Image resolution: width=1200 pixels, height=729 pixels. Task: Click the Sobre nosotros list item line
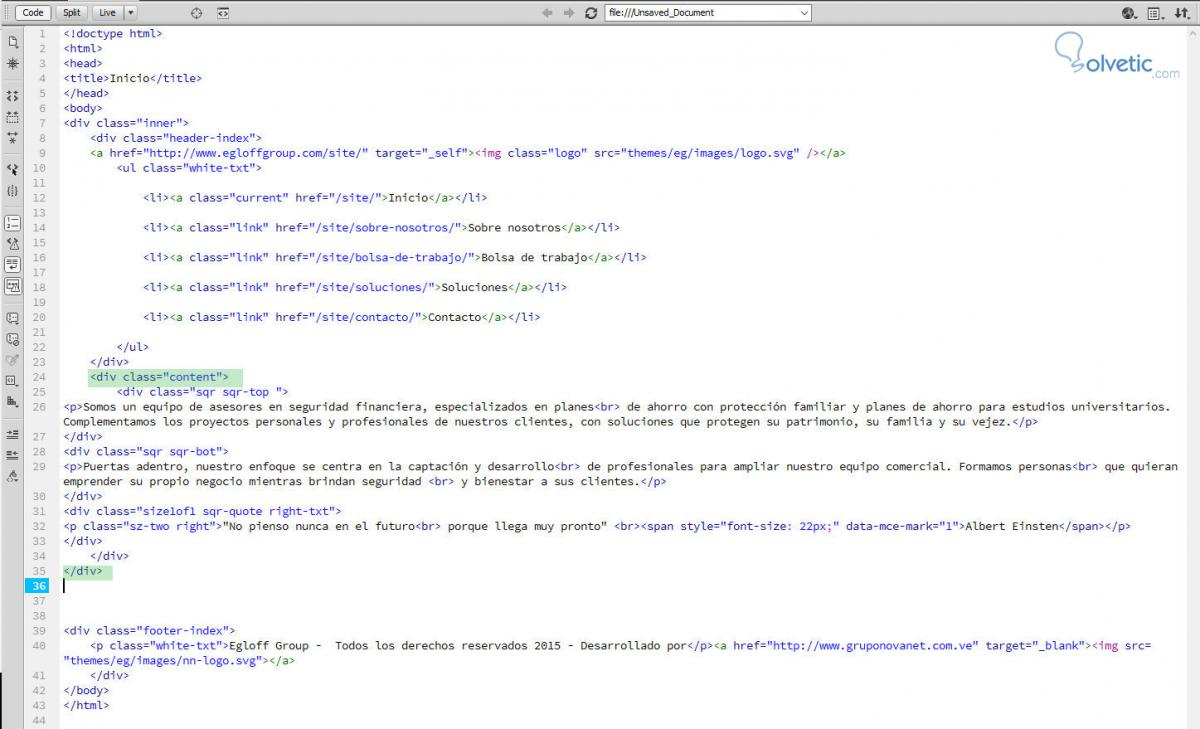point(381,227)
